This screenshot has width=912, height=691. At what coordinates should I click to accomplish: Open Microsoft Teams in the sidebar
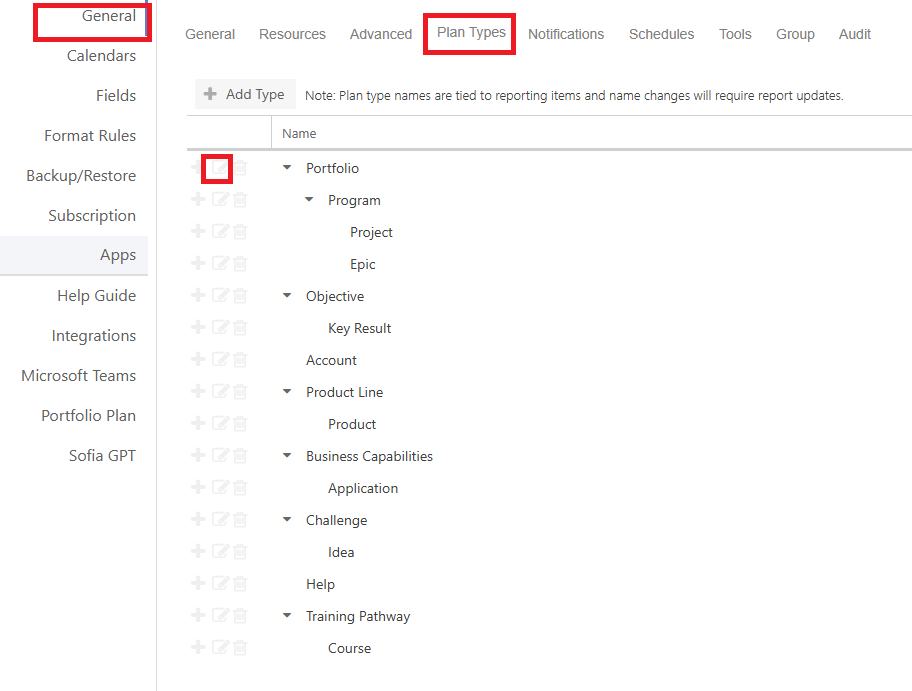click(x=79, y=376)
